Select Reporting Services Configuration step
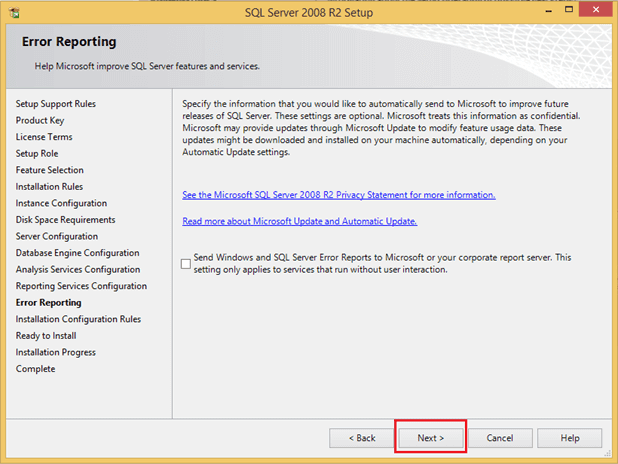 [81, 286]
